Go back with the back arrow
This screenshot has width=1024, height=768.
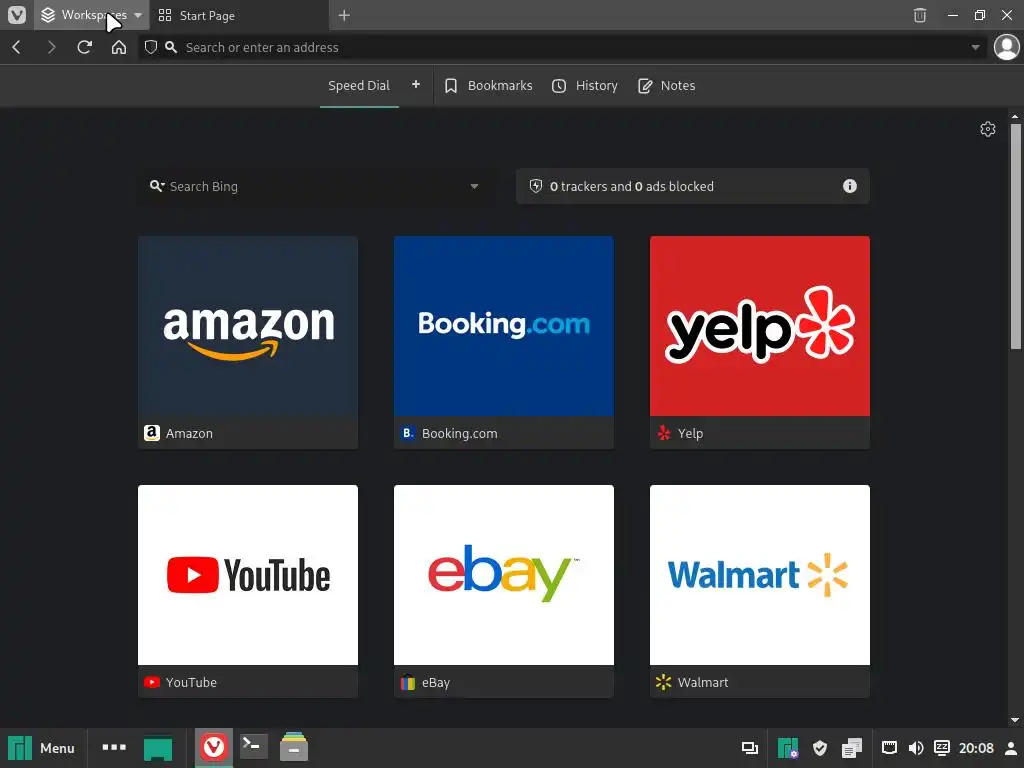(17, 47)
